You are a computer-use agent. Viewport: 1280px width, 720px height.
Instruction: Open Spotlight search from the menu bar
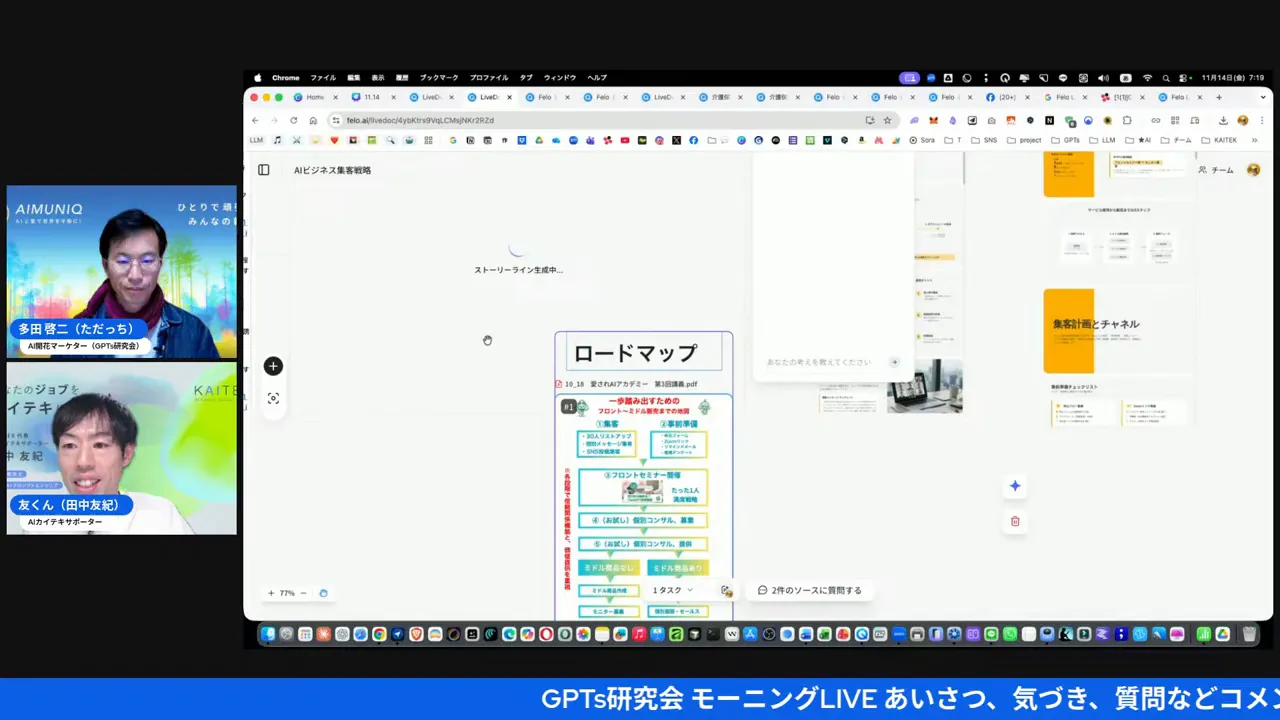tap(1165, 77)
